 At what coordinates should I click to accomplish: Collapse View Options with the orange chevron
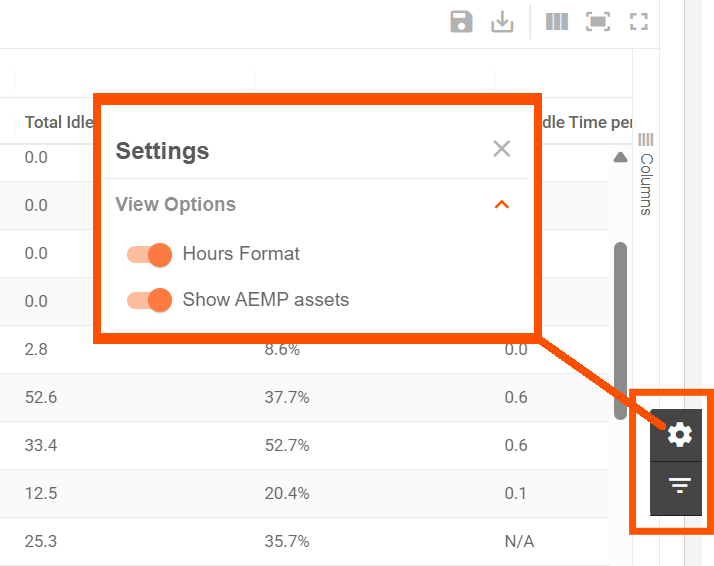click(501, 204)
